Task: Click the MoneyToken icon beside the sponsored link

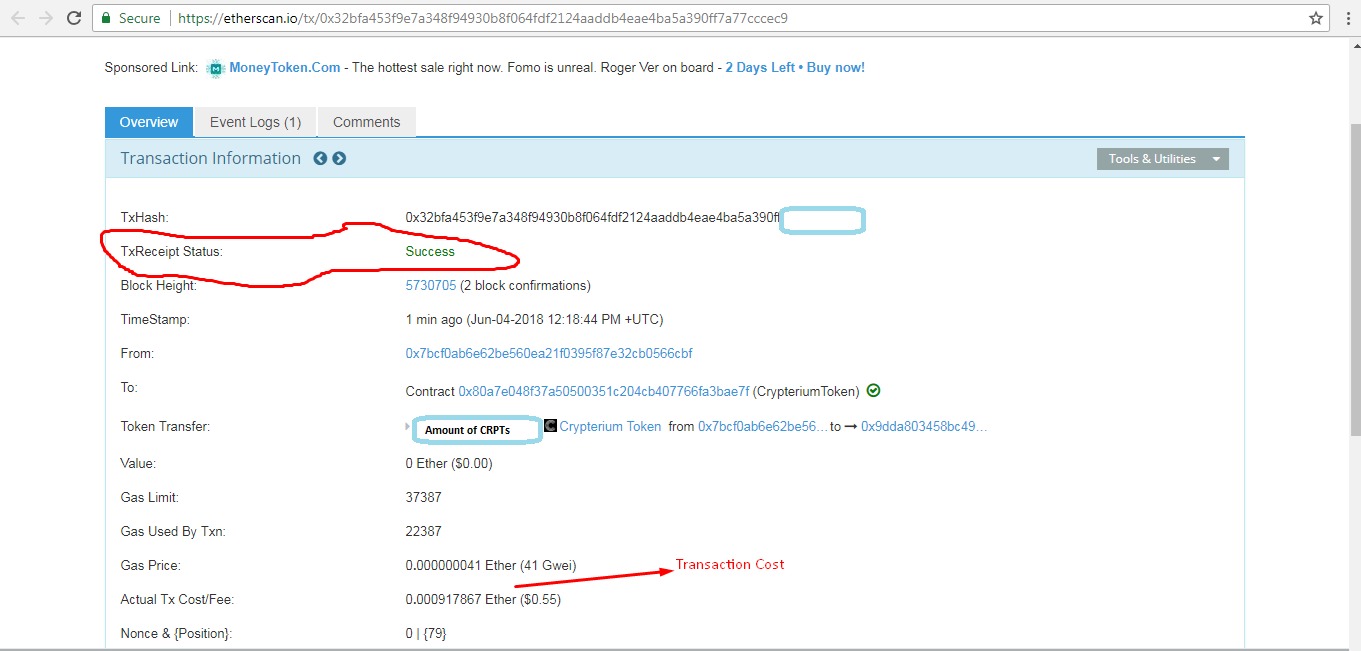Action: 214,67
